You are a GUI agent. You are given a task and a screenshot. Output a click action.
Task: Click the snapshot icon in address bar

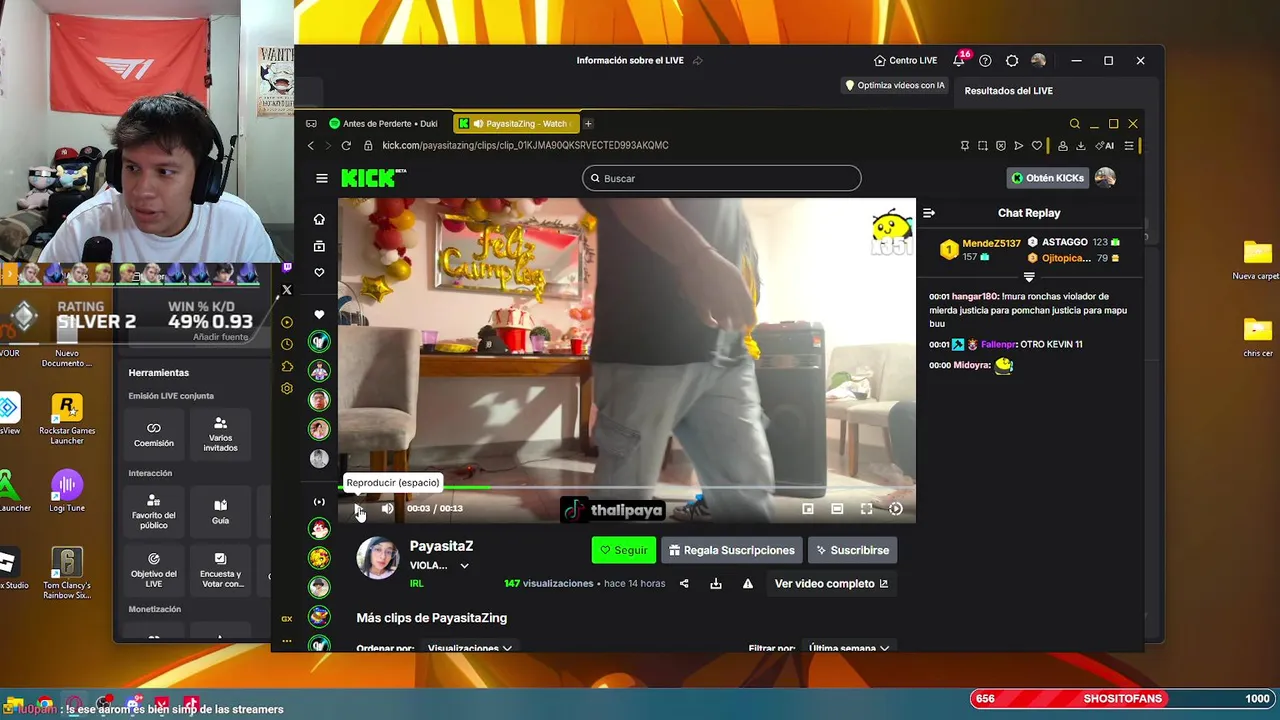(982, 146)
